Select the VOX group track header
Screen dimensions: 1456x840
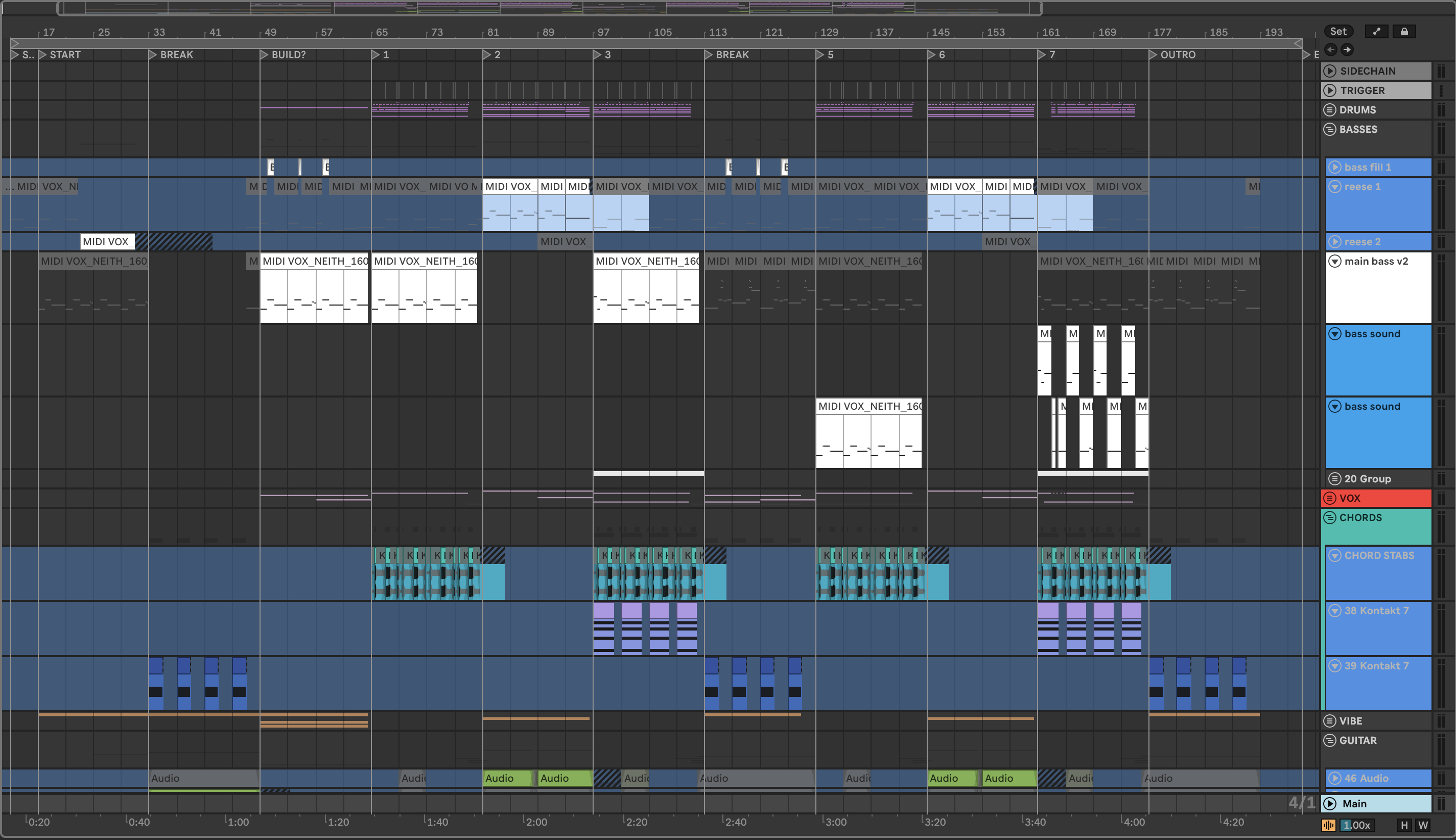(1376, 498)
